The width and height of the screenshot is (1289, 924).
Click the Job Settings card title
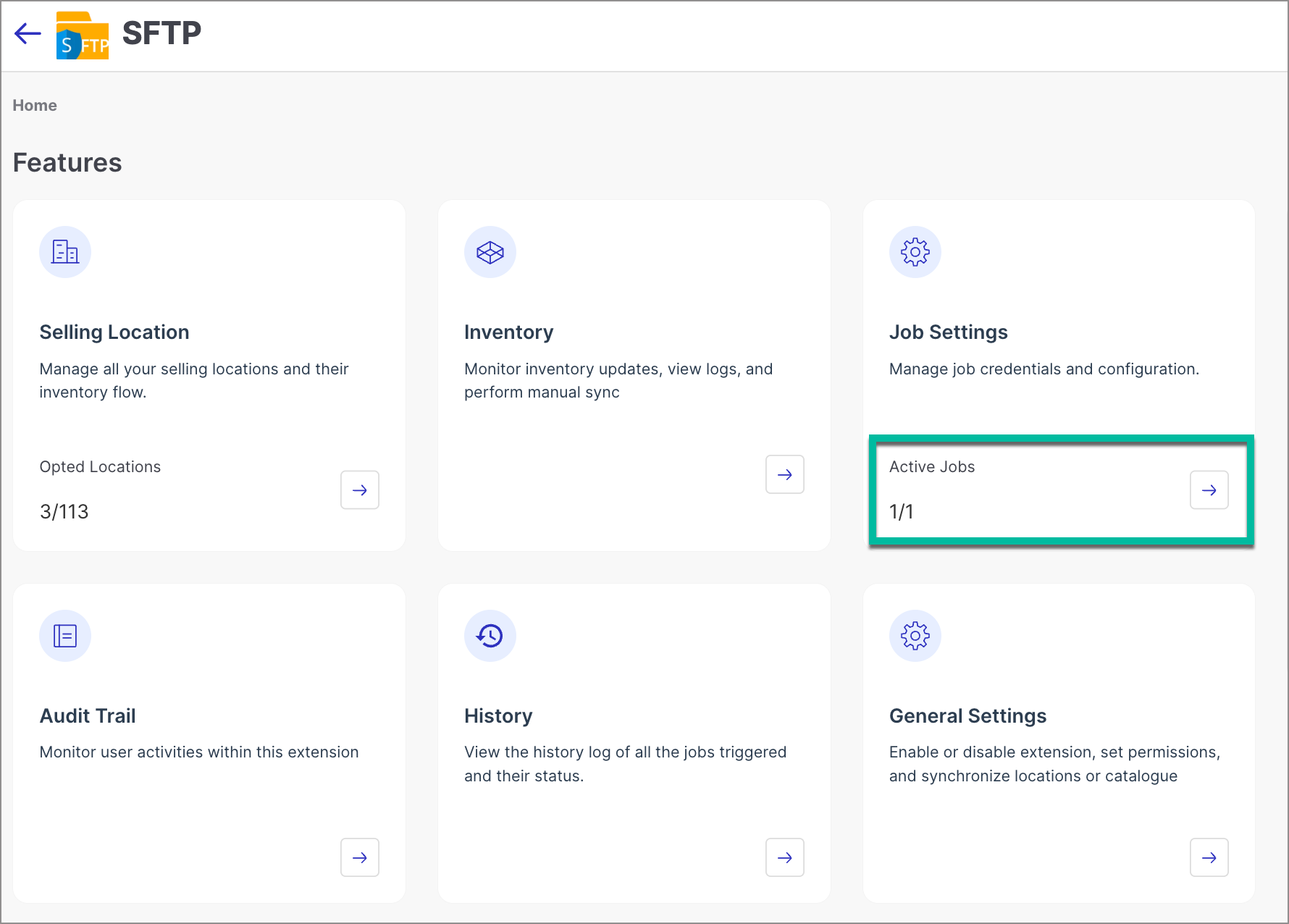tap(949, 332)
